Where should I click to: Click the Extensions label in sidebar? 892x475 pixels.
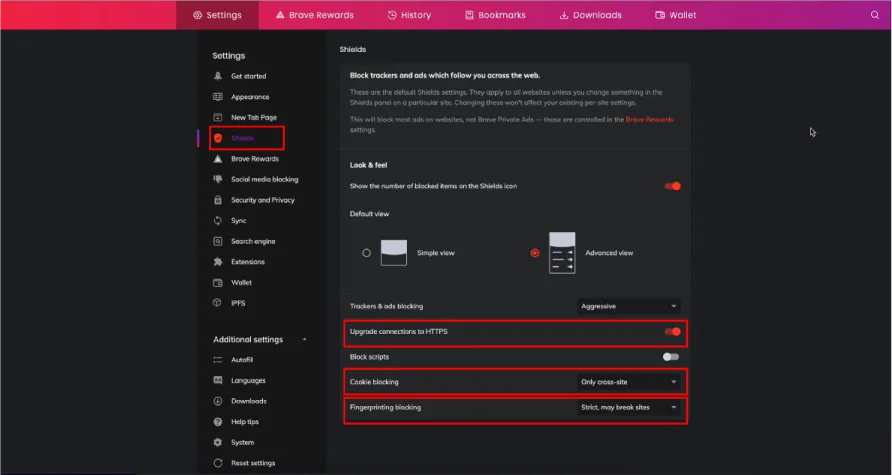(x=248, y=262)
